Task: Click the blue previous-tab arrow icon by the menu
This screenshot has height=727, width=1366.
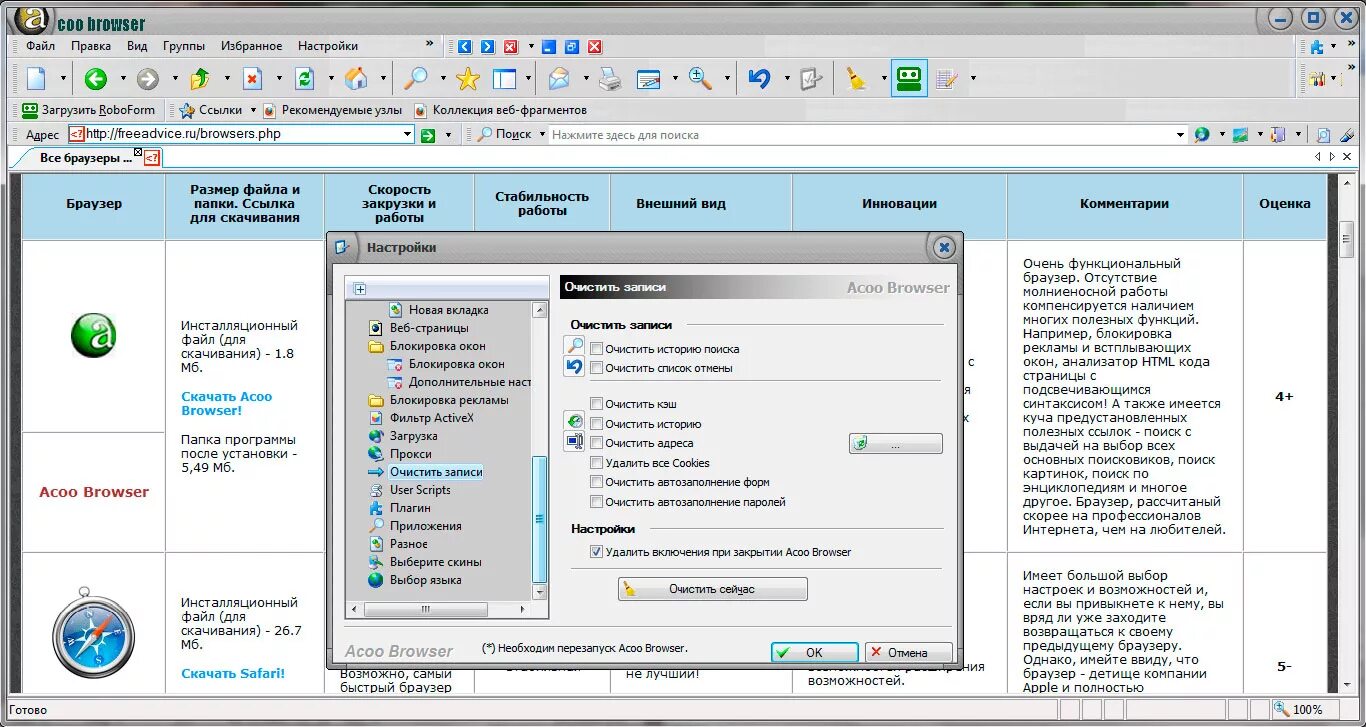Action: [x=464, y=46]
